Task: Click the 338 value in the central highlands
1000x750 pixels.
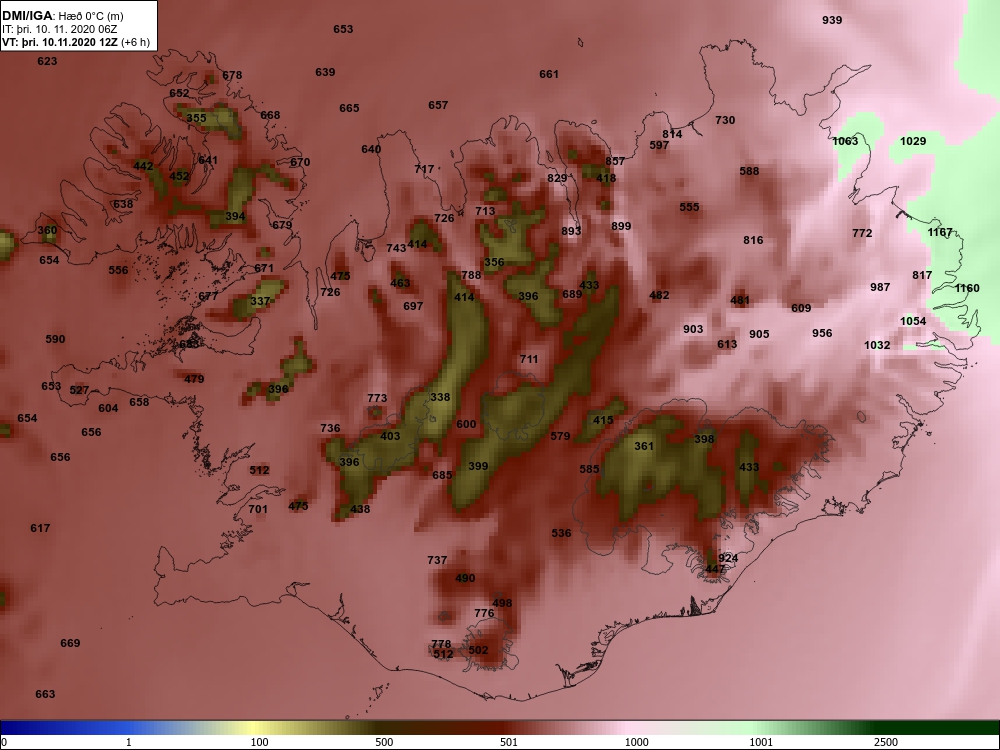Action: pyautogui.click(x=440, y=397)
